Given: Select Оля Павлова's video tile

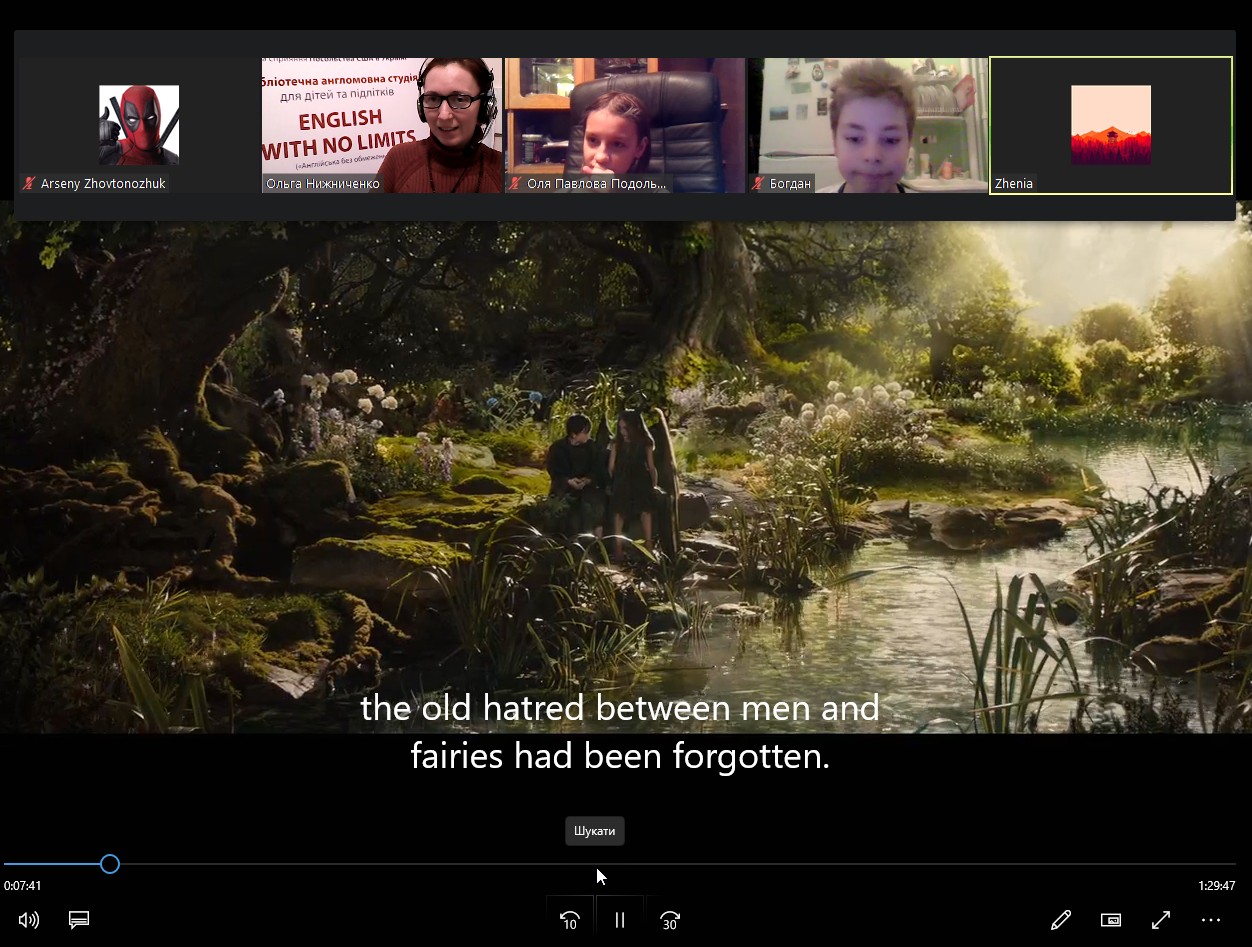Looking at the screenshot, I should point(625,125).
